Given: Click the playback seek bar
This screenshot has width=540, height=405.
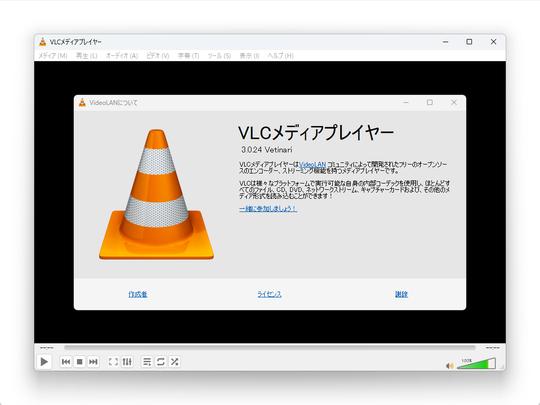Looking at the screenshot, I should pyautogui.click(x=270, y=348).
